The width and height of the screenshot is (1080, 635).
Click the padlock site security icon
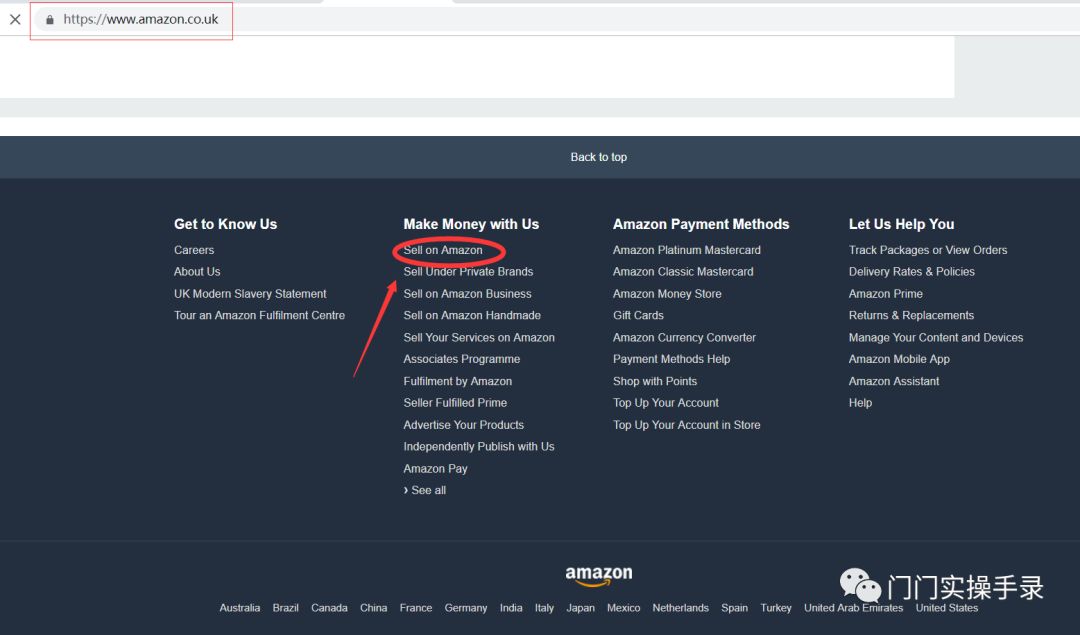pos(50,20)
